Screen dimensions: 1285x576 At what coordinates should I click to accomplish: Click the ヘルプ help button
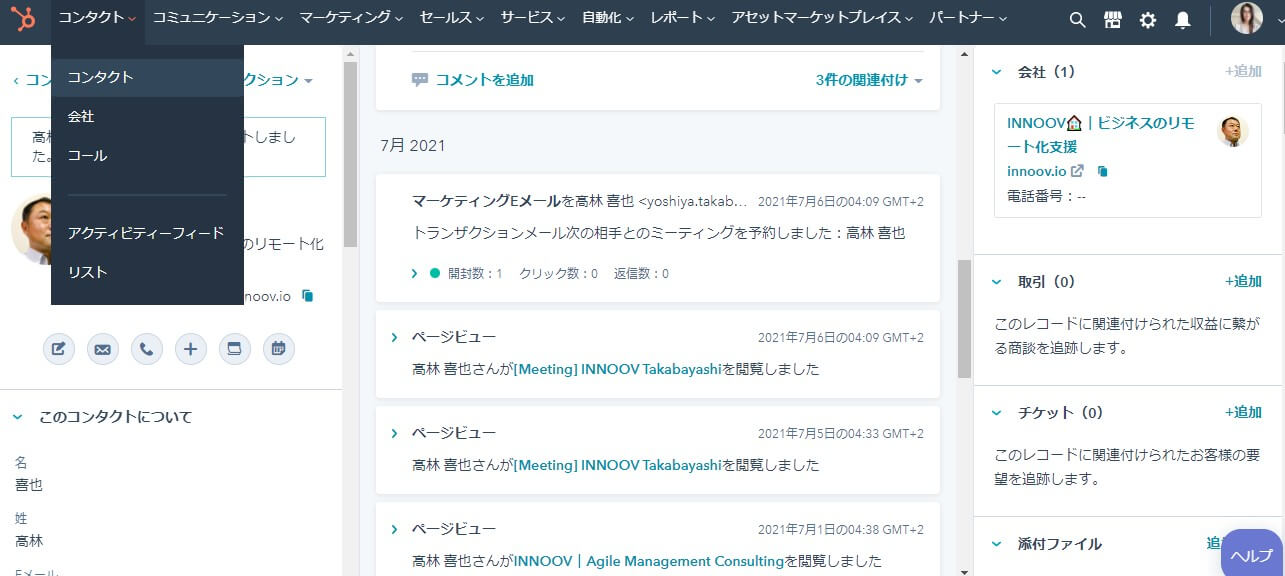tap(1252, 554)
